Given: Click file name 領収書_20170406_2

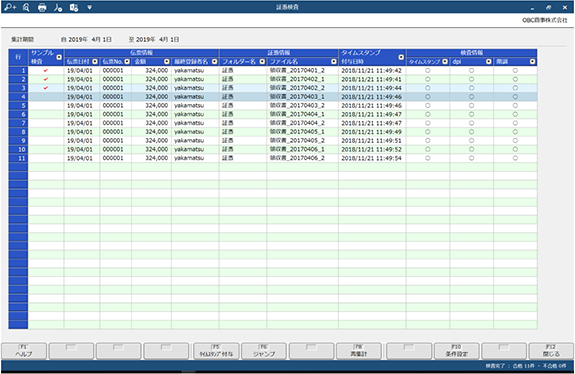Looking at the screenshot, I should tap(297, 158).
